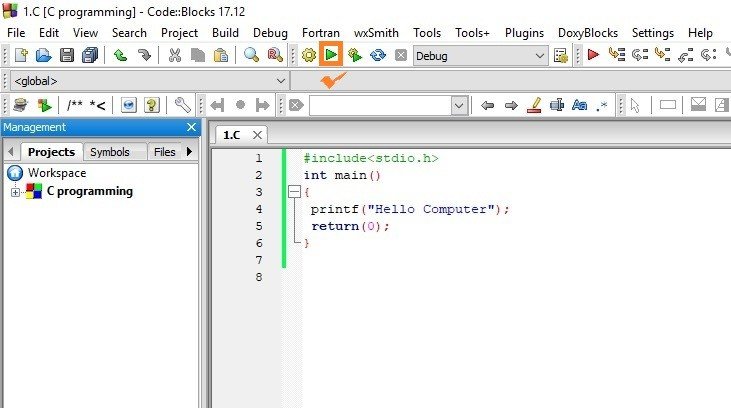Redo the last edit
Screen dimensions: 731x408
click(x=144, y=55)
